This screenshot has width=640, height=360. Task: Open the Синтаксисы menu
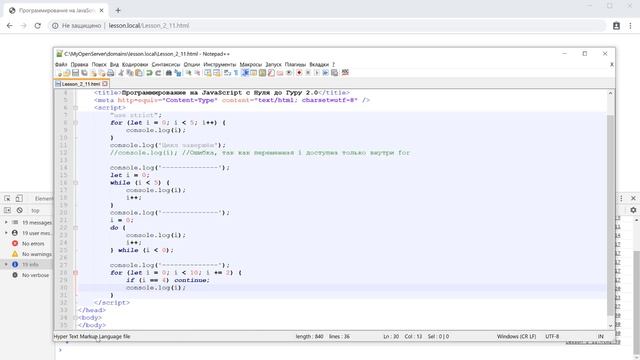pos(166,64)
